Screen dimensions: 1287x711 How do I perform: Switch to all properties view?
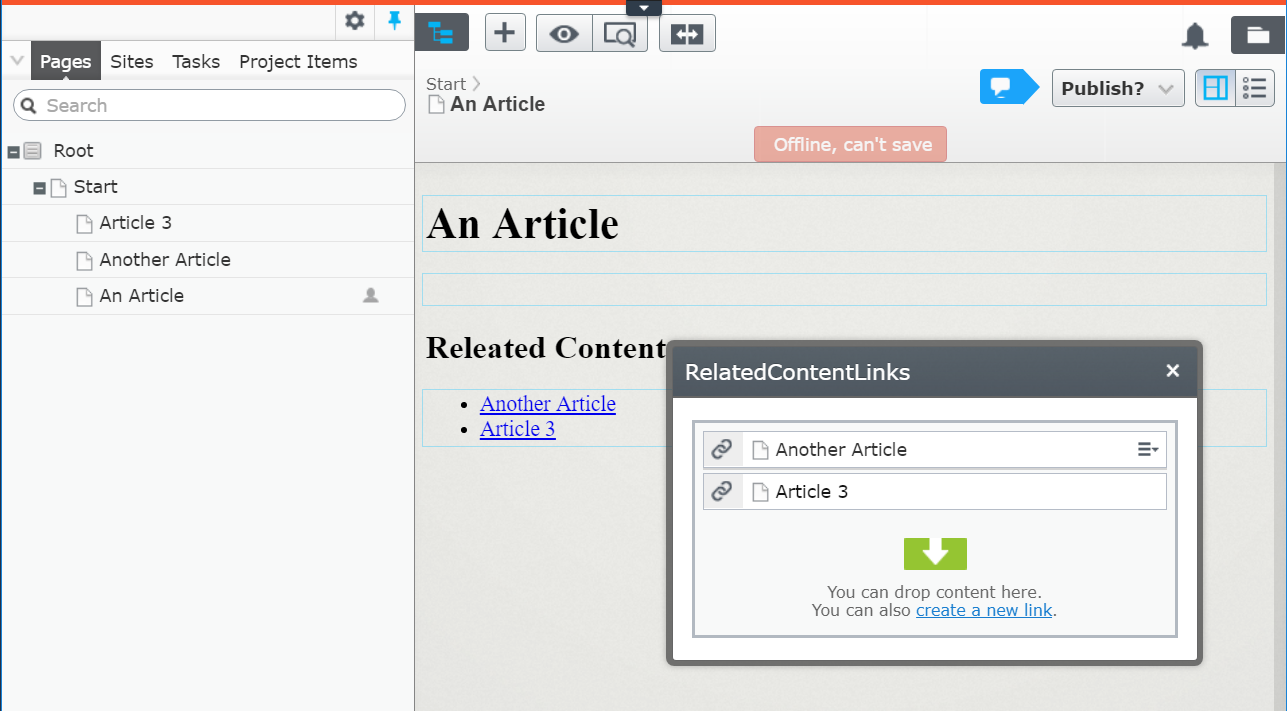pyautogui.click(x=1255, y=88)
